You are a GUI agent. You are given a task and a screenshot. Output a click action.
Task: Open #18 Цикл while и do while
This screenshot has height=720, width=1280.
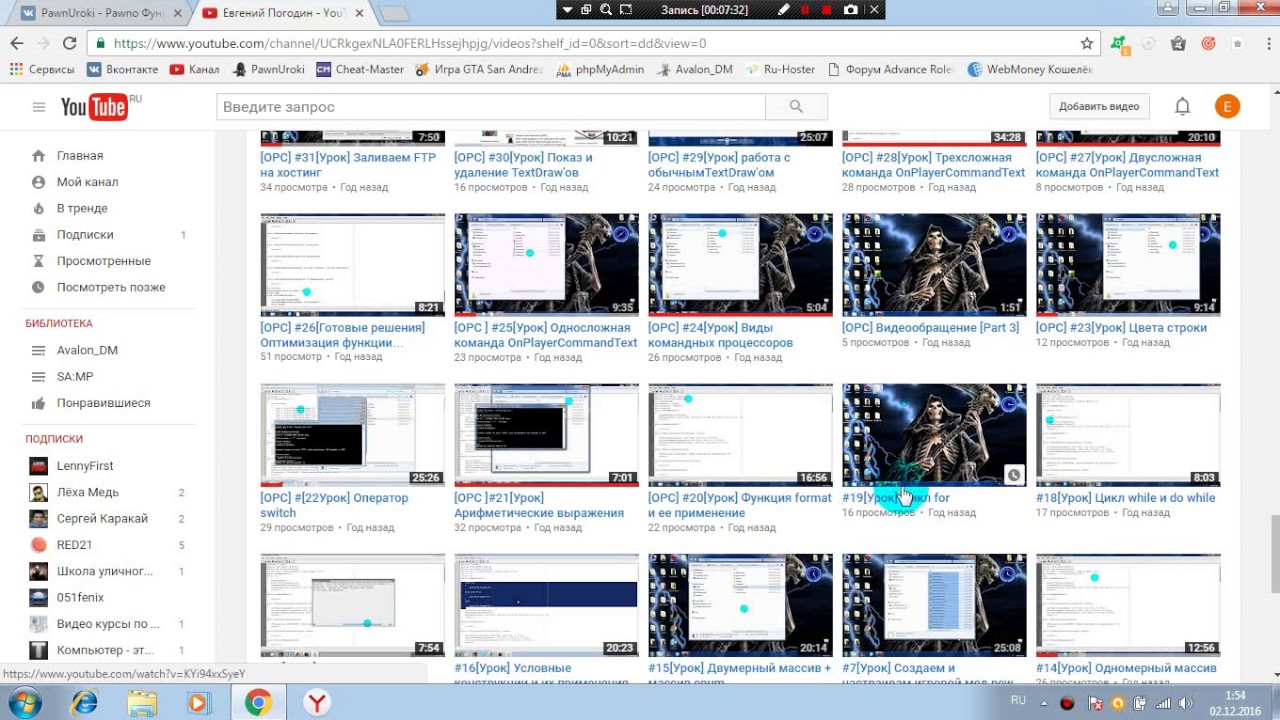click(x=1126, y=498)
